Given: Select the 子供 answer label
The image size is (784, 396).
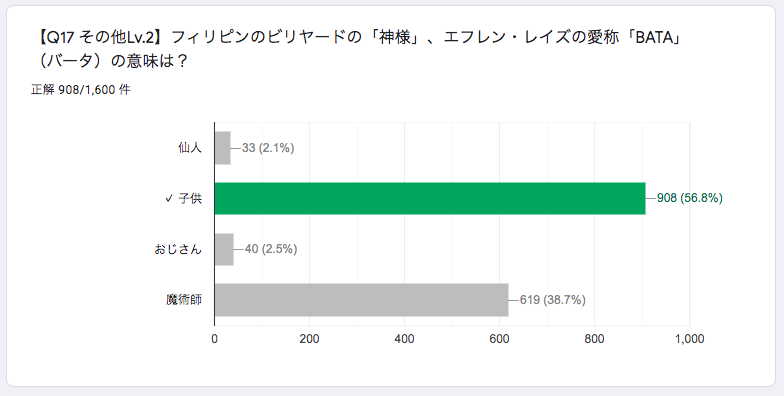Looking at the screenshot, I should (x=190, y=198).
